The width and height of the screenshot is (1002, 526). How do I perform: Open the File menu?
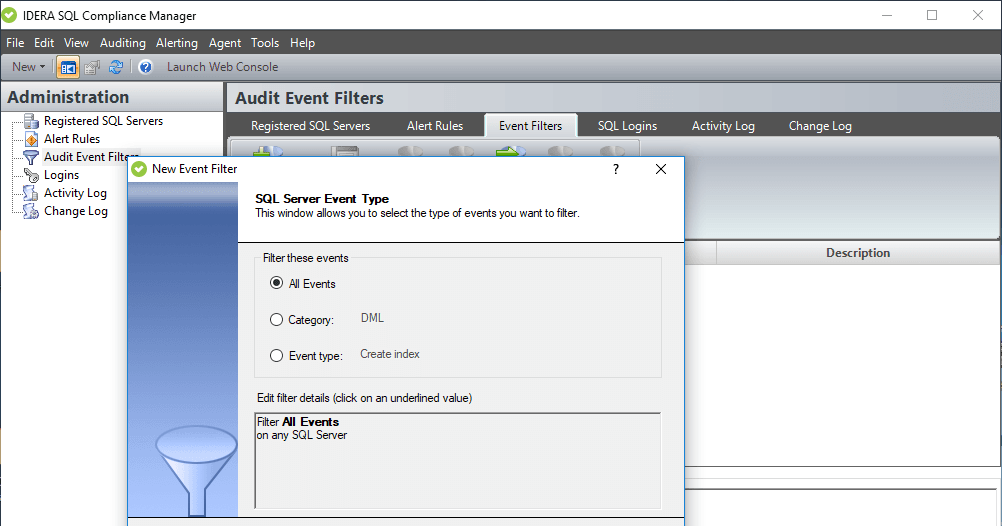coord(15,43)
